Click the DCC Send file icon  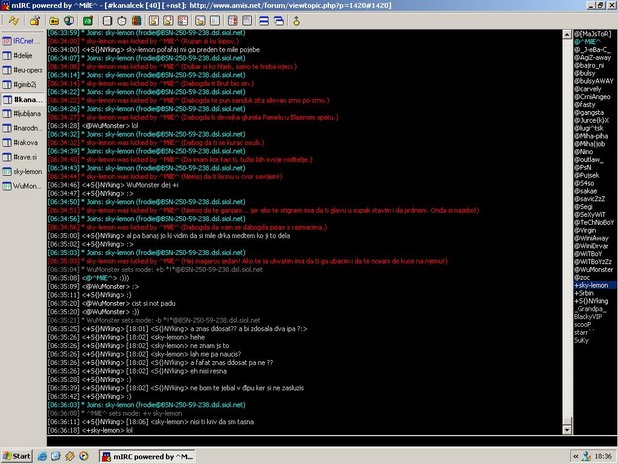(x=154, y=21)
